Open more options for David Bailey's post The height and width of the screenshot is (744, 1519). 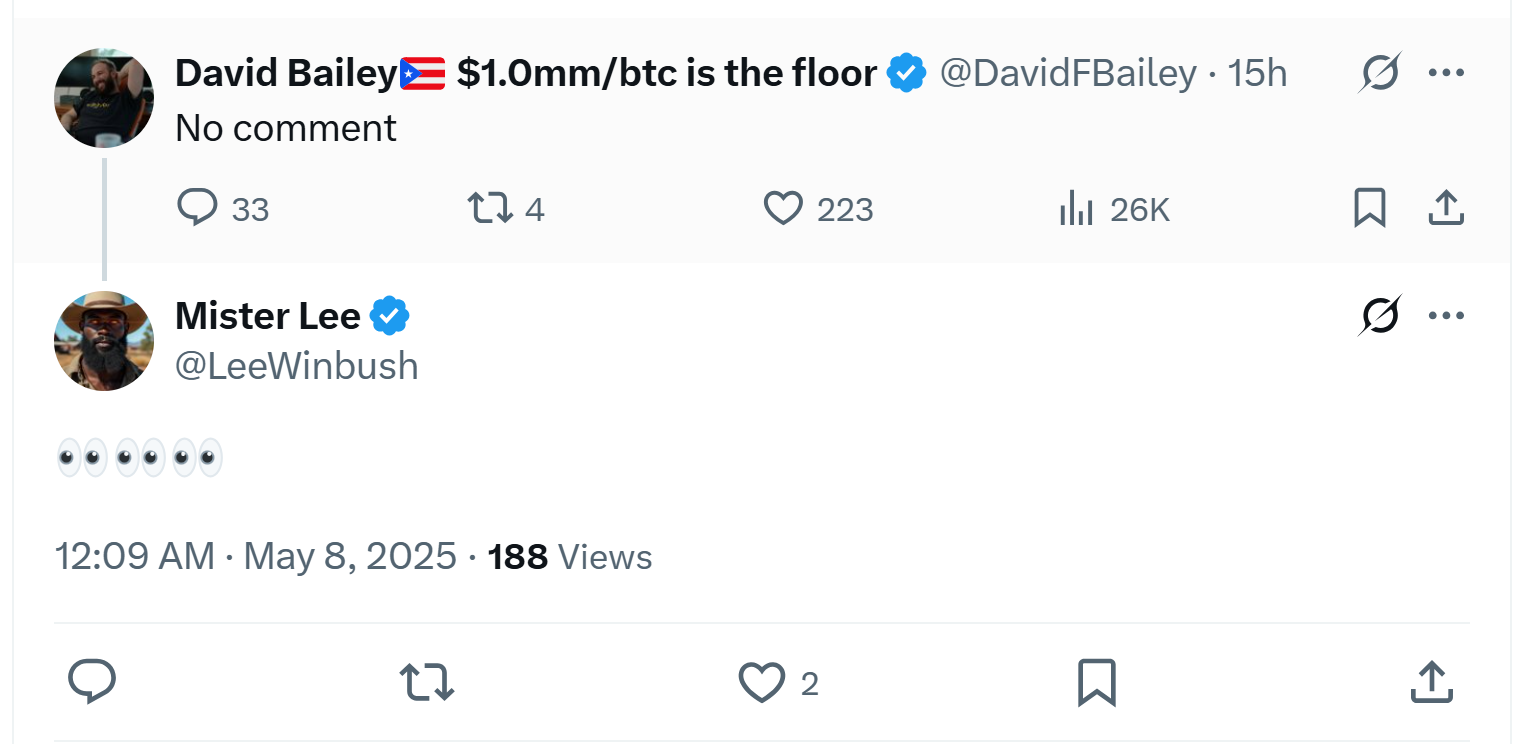pos(1446,73)
